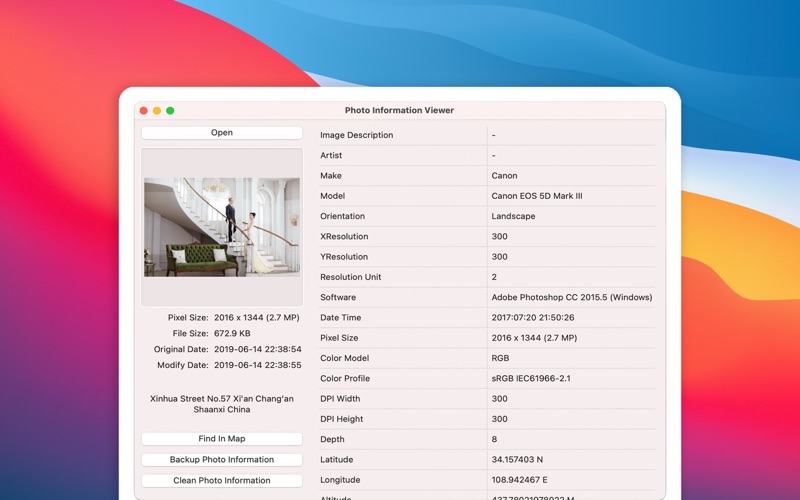Select the Orientation row label
The height and width of the screenshot is (500, 800).
coord(342,216)
